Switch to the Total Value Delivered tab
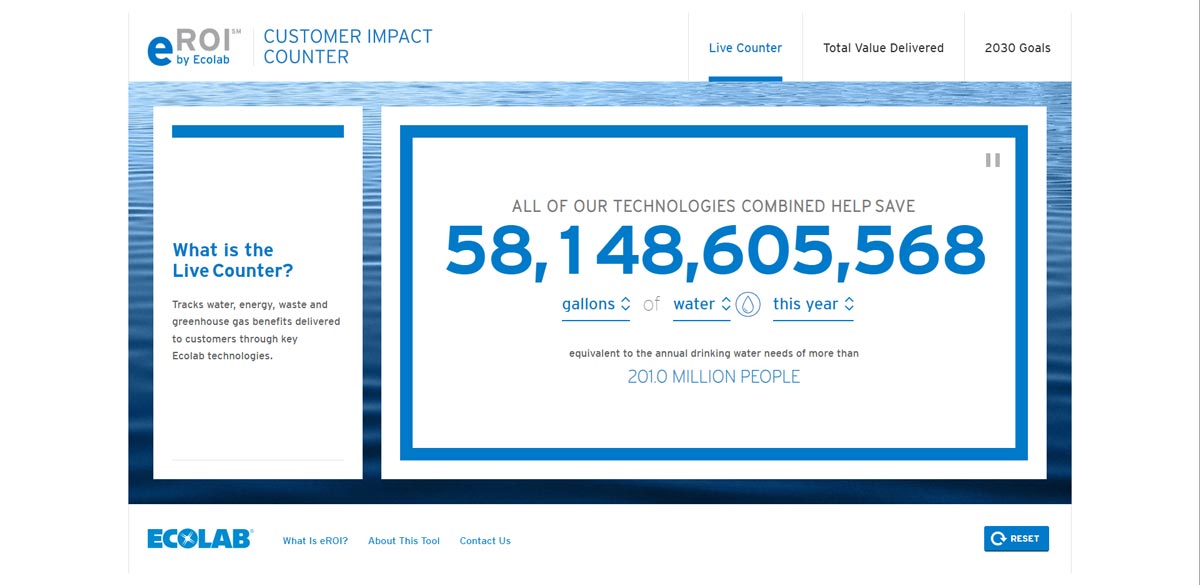The width and height of the screenshot is (1200, 585). pyautogui.click(x=882, y=47)
